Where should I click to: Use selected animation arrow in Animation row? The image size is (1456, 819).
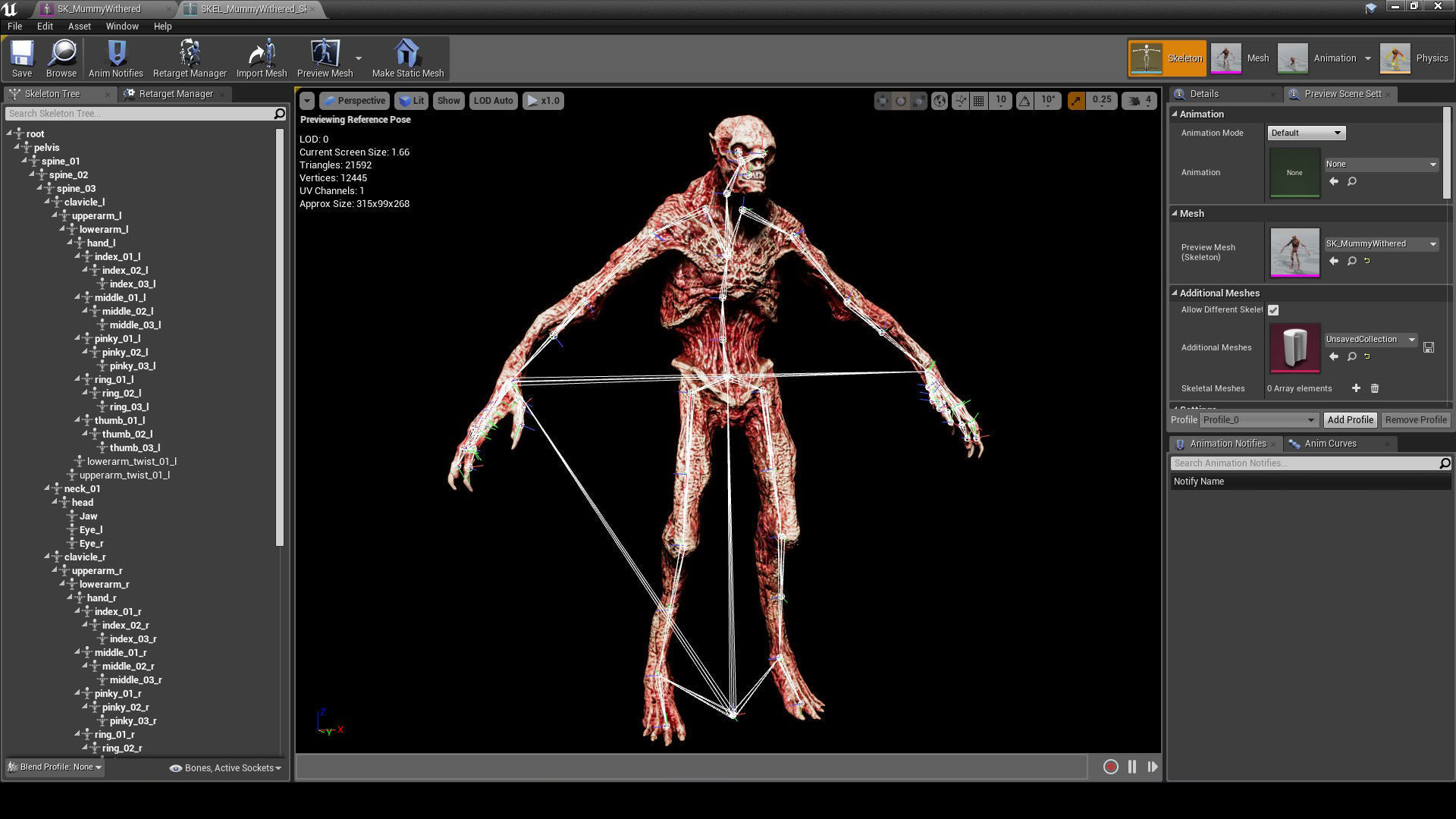coord(1334,182)
